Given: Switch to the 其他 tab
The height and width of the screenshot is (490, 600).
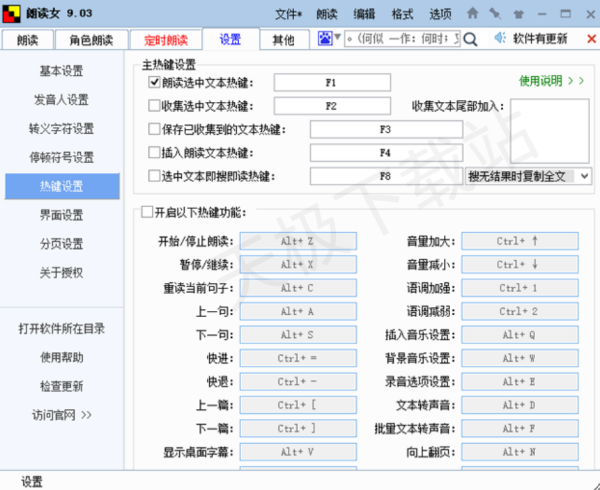Looking at the screenshot, I should click(284, 40).
